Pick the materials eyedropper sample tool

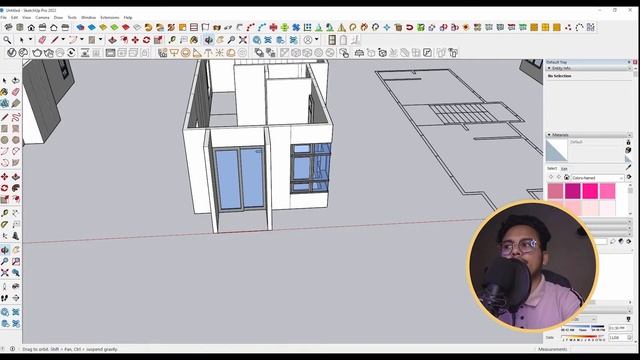click(629, 168)
